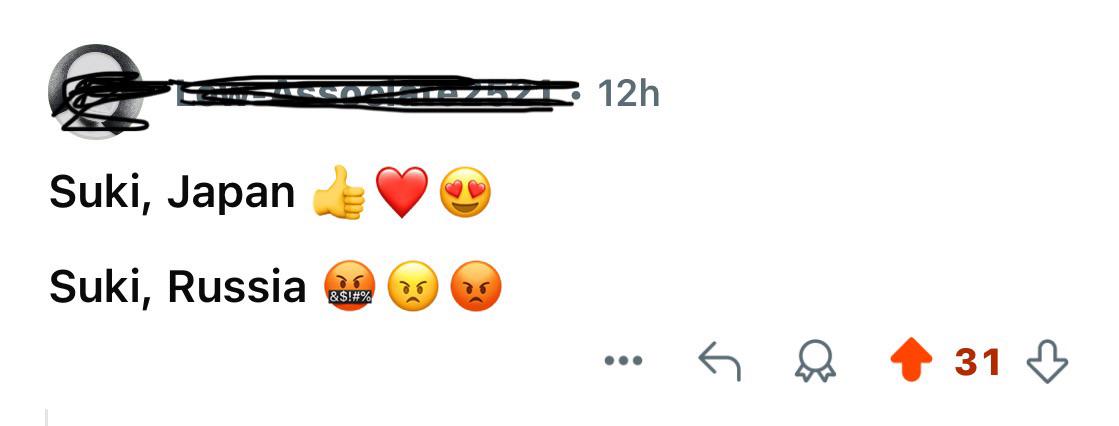The height and width of the screenshot is (426, 1119).
Task: Click the red heart emoji
Action: point(402,192)
